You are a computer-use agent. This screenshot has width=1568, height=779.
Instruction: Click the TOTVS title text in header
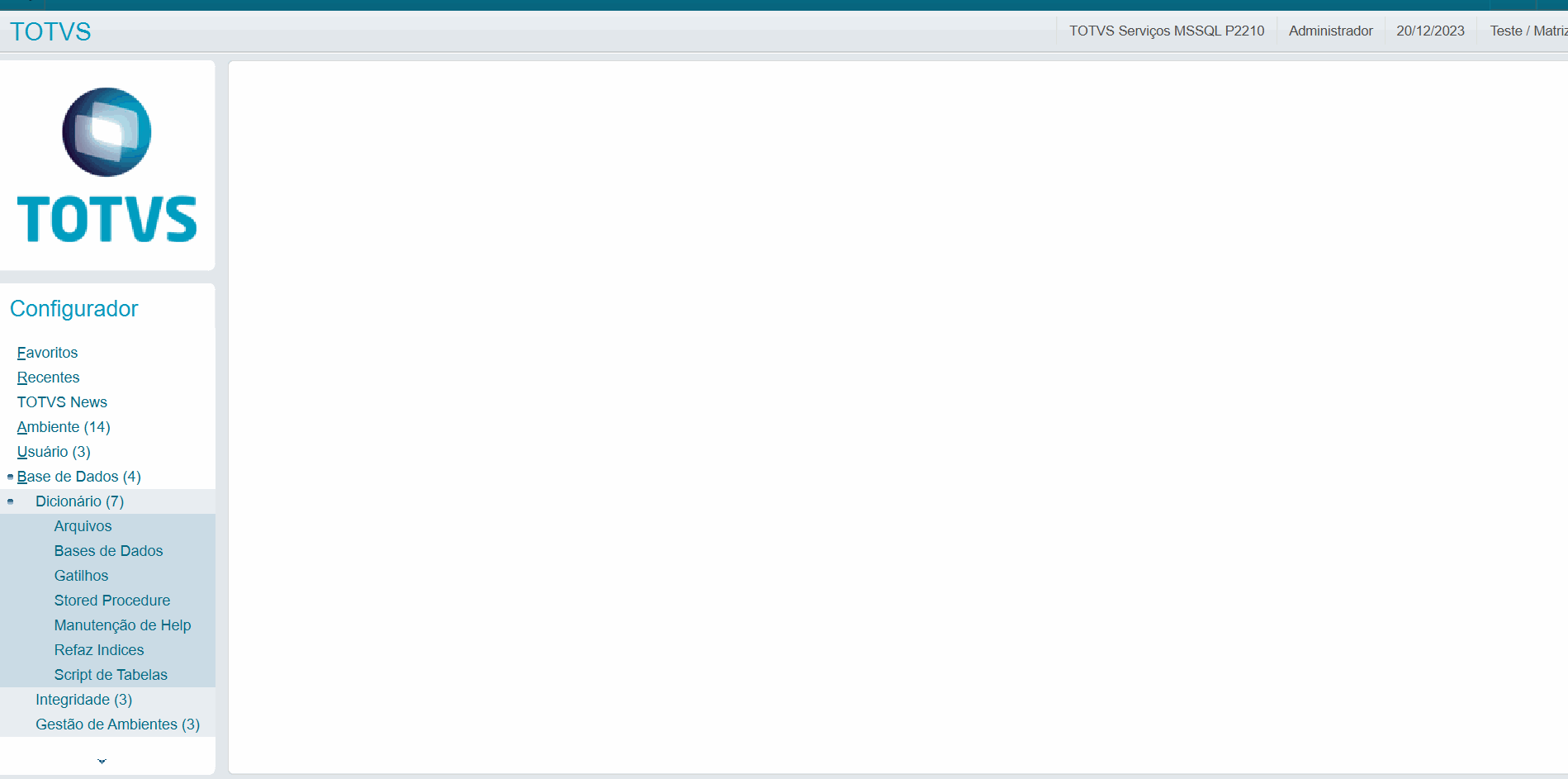(x=50, y=31)
